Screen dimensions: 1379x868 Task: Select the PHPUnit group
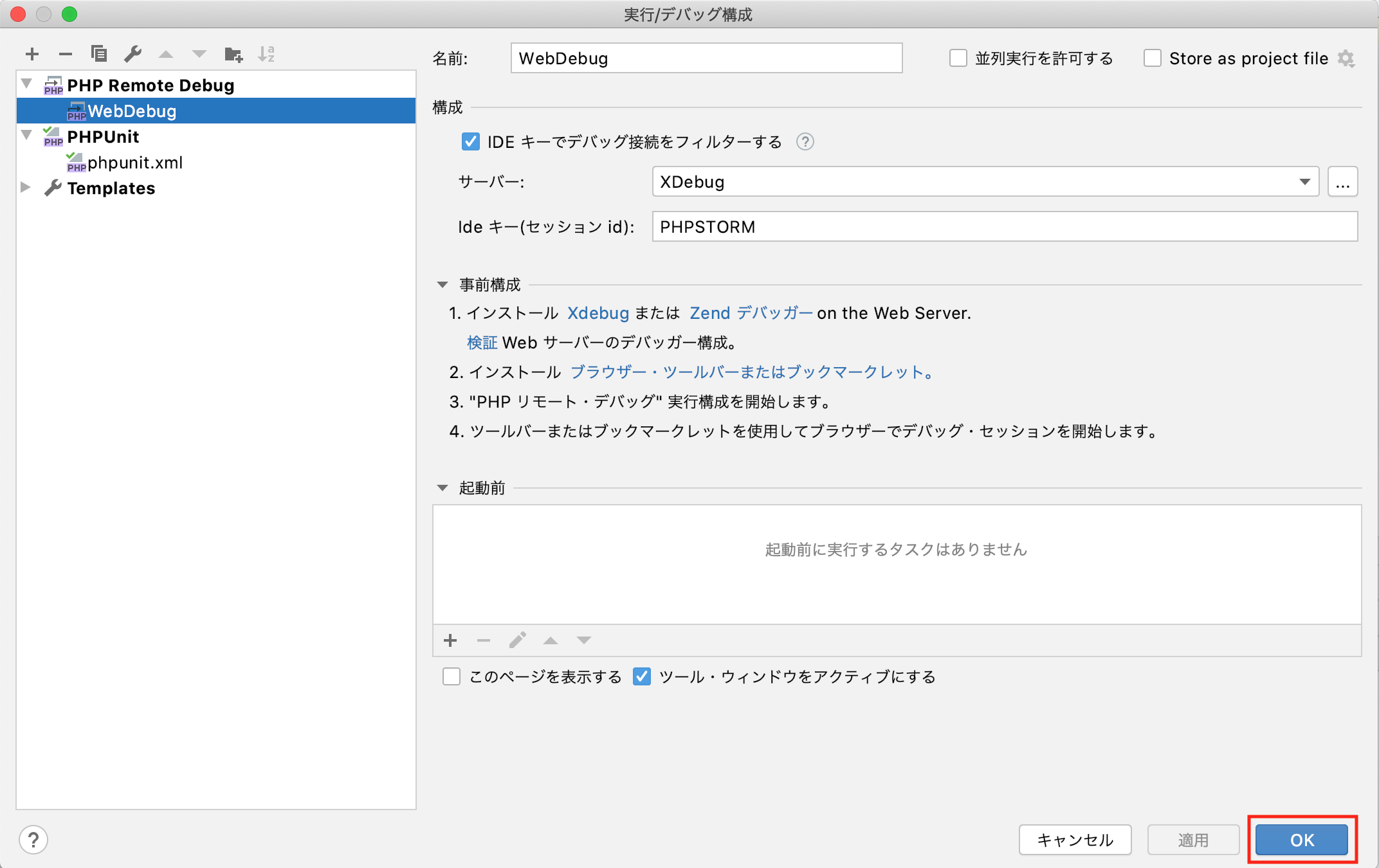[103, 136]
